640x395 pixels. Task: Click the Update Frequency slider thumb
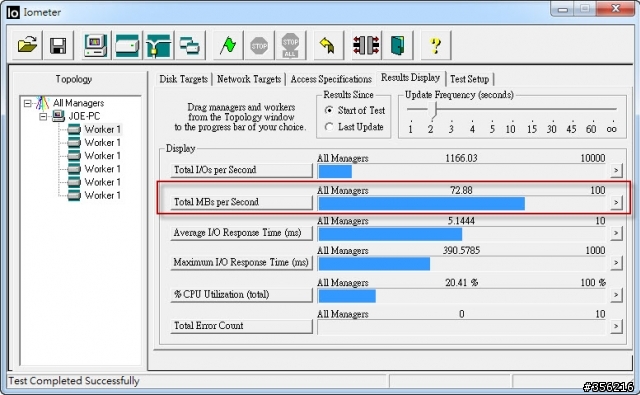(434, 110)
